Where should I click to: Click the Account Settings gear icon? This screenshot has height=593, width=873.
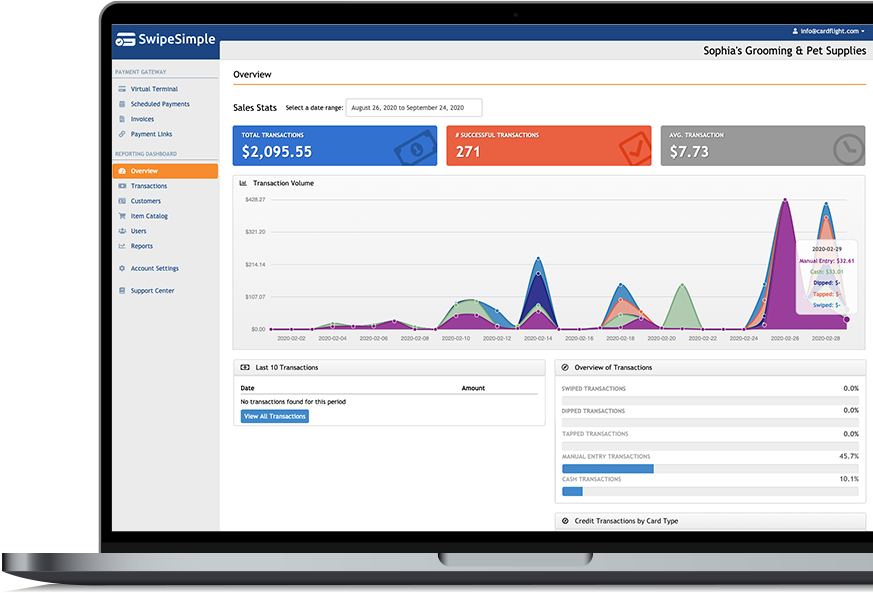tap(122, 268)
